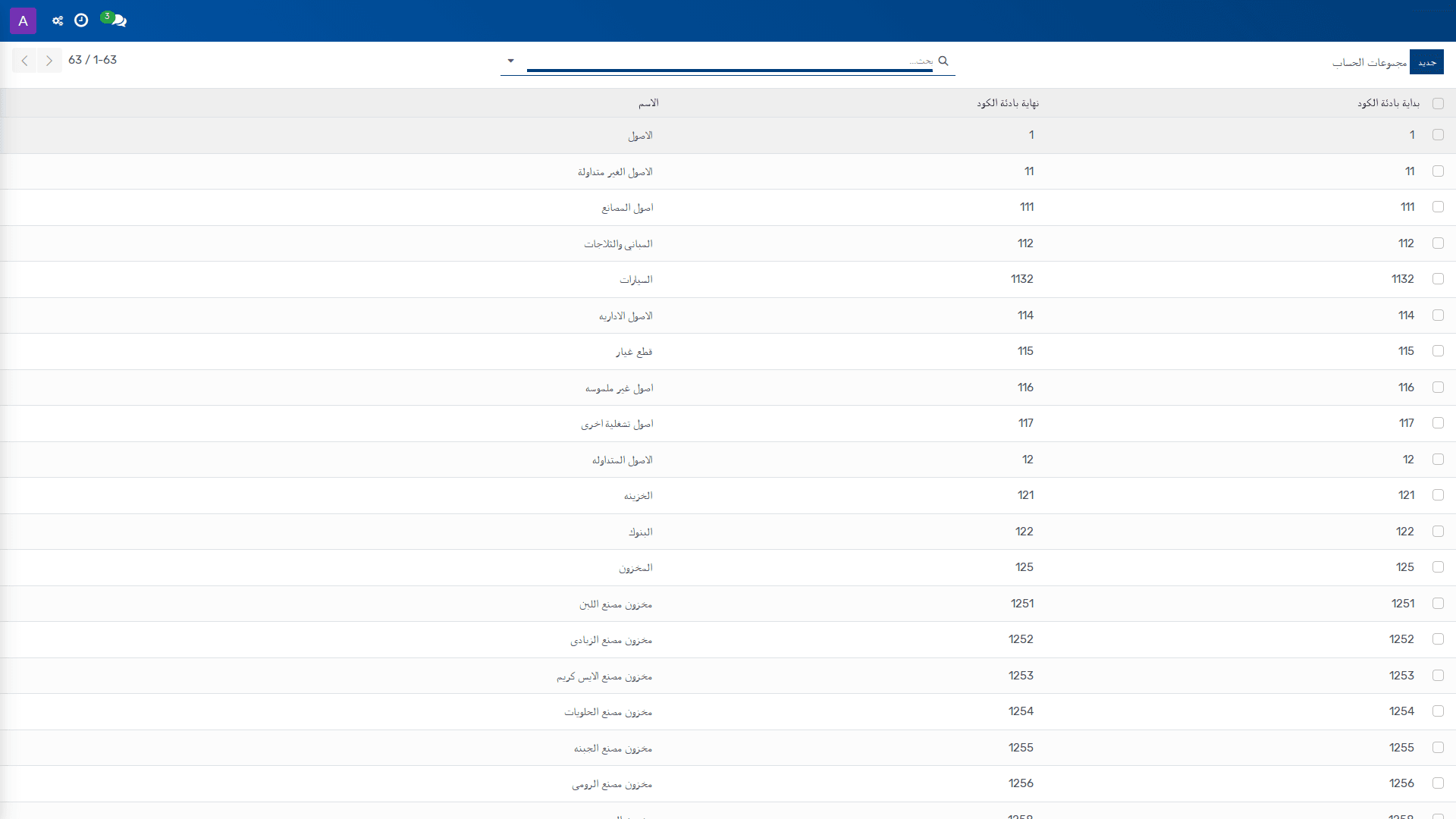Check the row with code 1 الاصول
The width and height of the screenshot is (1456, 819).
tap(1438, 135)
